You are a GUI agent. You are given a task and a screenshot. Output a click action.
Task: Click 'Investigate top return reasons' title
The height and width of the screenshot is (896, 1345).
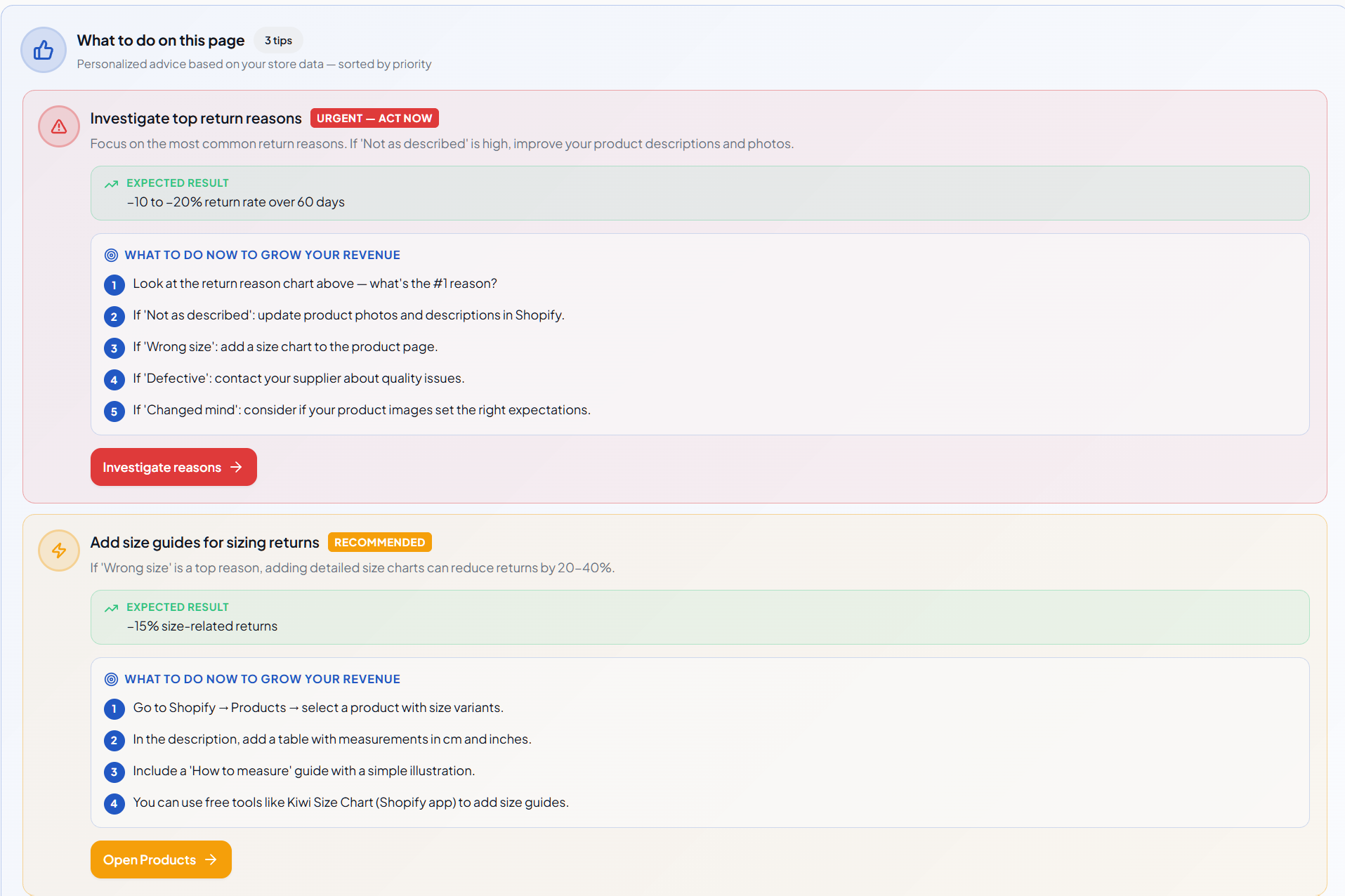[196, 118]
